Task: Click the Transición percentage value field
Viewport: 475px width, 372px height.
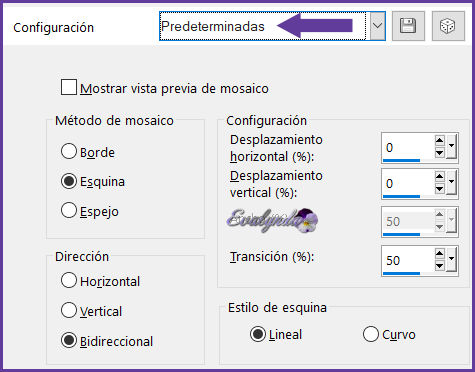Action: (x=408, y=260)
